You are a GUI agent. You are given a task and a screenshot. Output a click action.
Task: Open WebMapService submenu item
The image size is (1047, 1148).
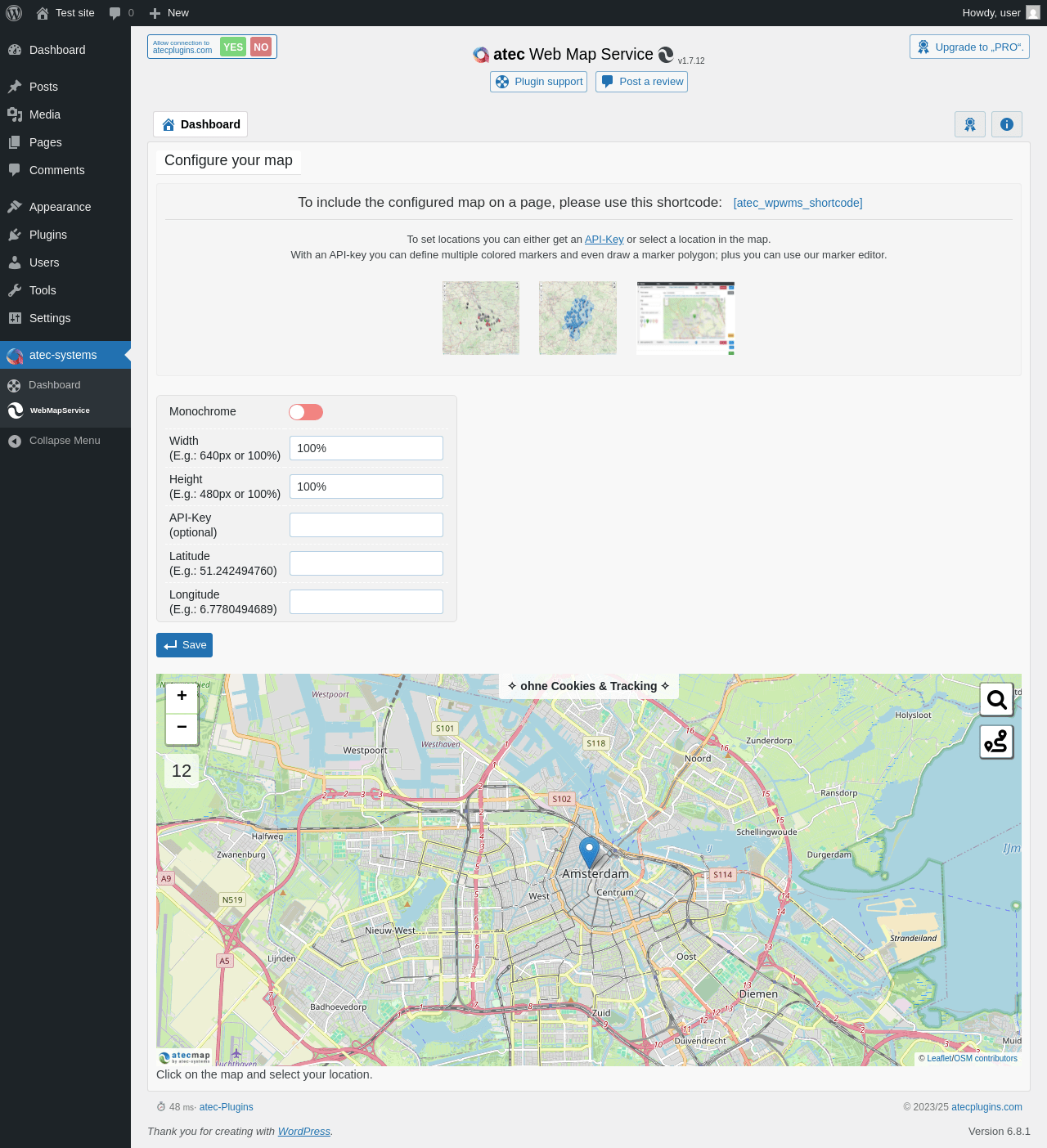point(65,410)
